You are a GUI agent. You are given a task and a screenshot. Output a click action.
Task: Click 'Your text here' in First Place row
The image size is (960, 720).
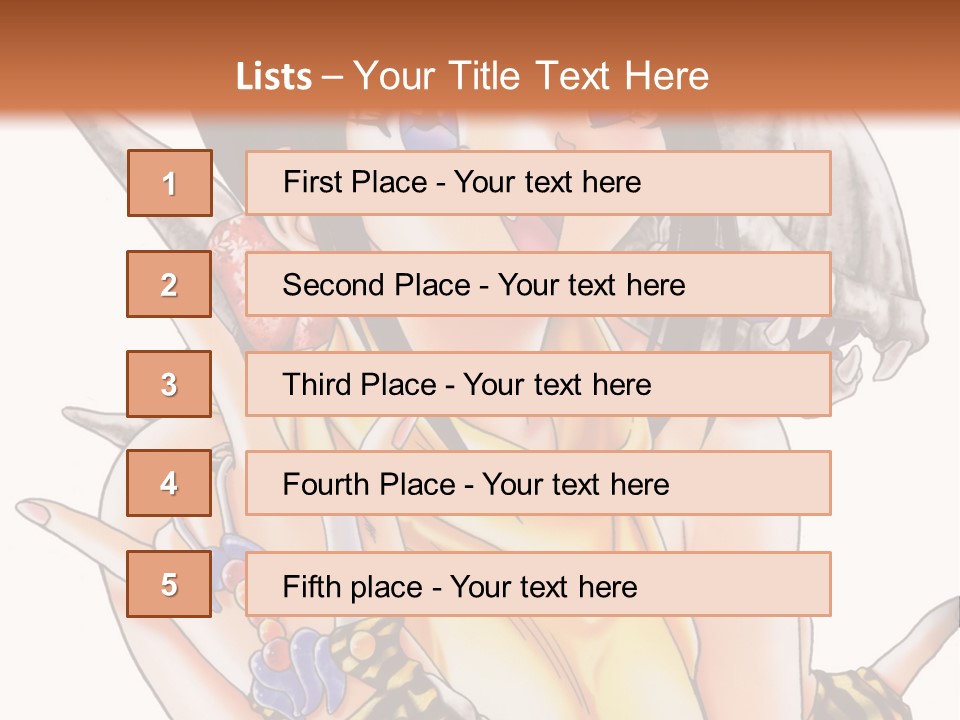click(x=547, y=182)
